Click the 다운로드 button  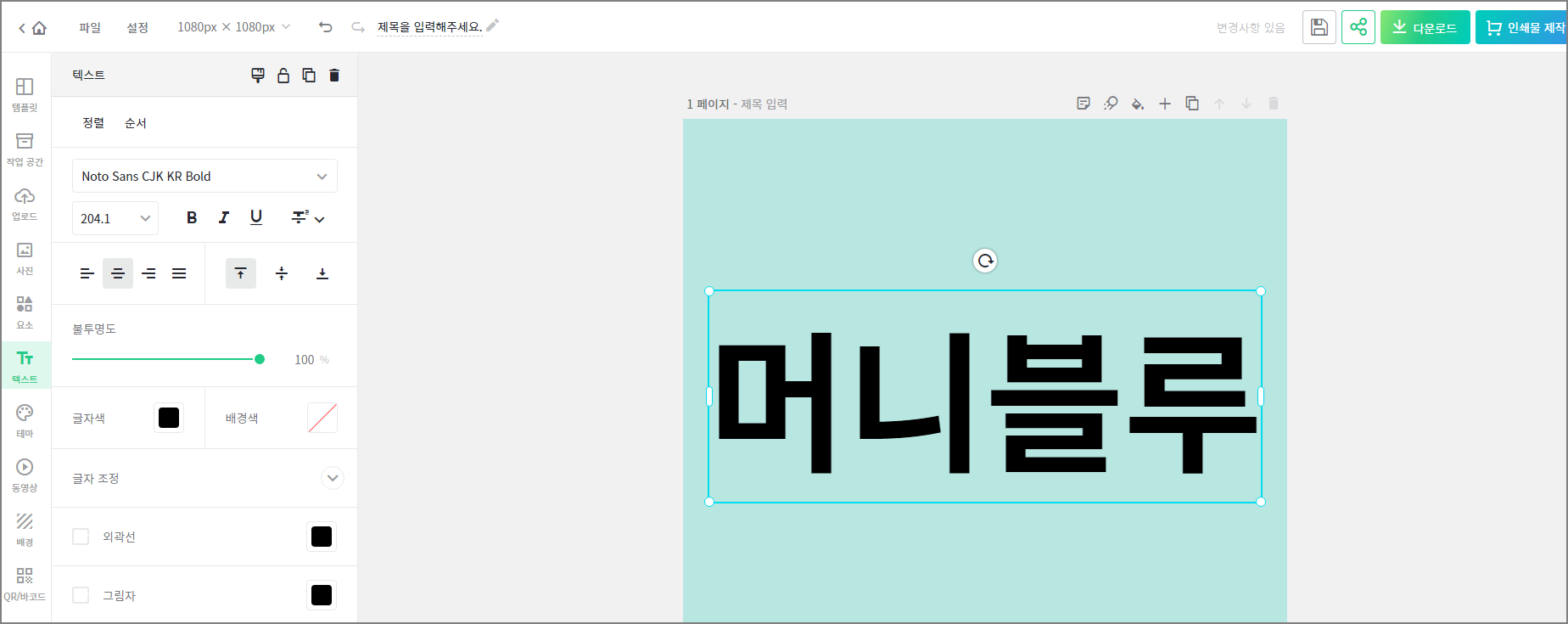click(1425, 27)
